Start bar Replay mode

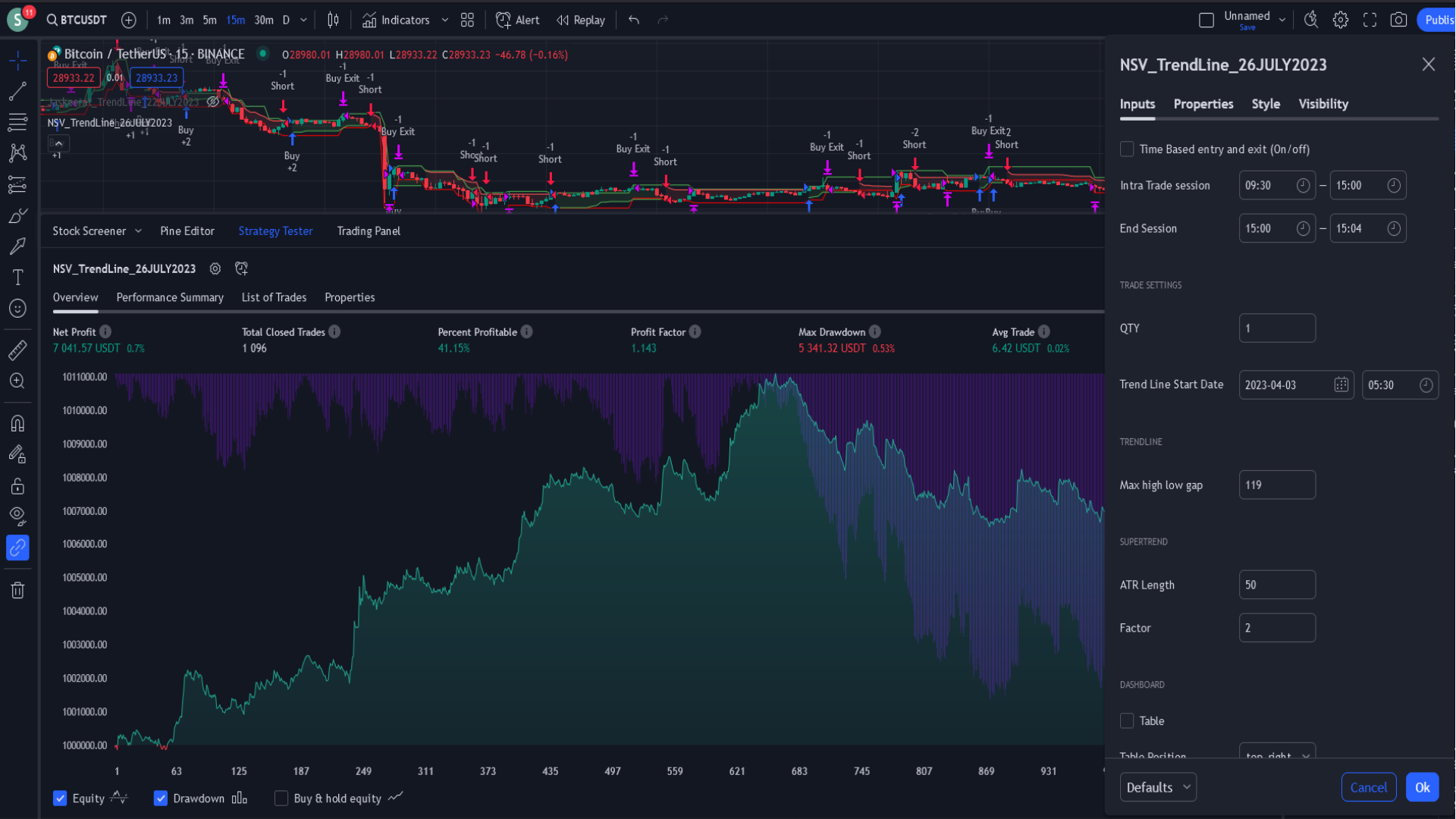pyautogui.click(x=581, y=20)
